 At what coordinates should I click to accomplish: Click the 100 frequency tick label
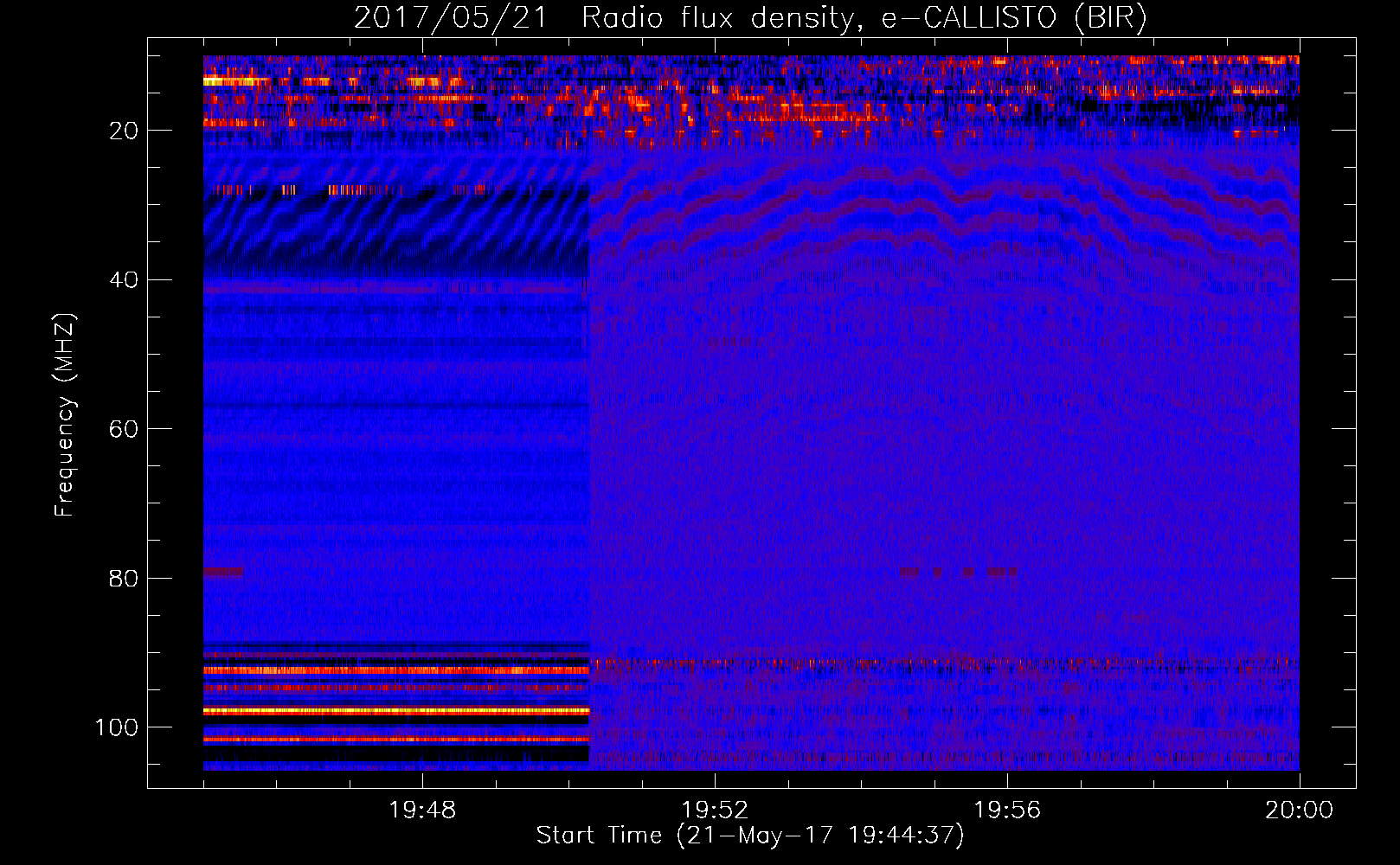(117, 727)
